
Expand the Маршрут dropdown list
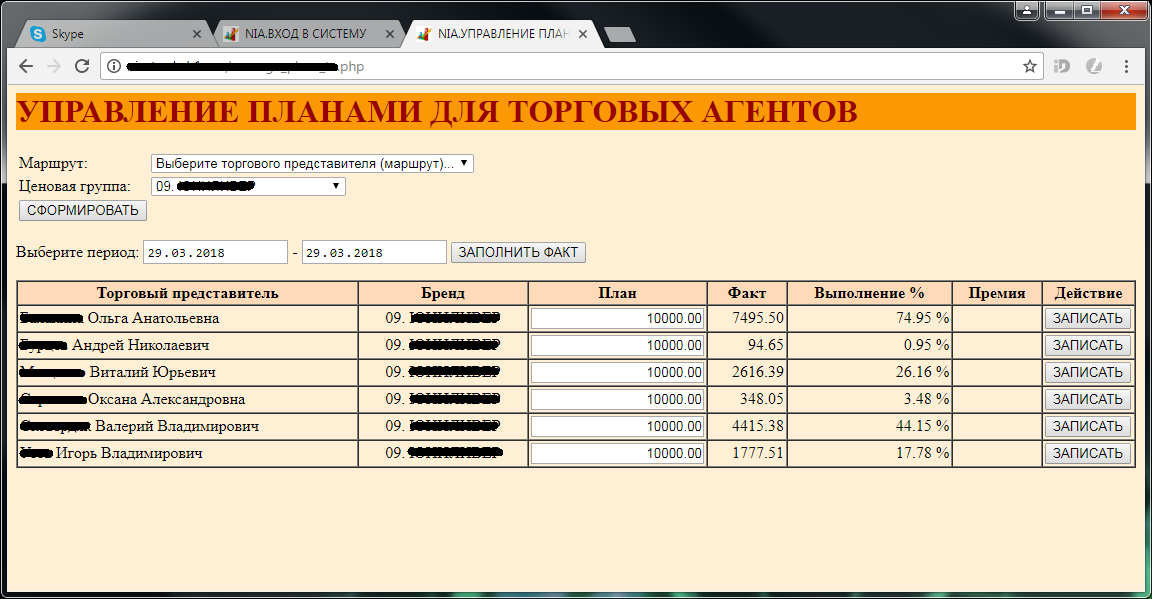click(312, 163)
